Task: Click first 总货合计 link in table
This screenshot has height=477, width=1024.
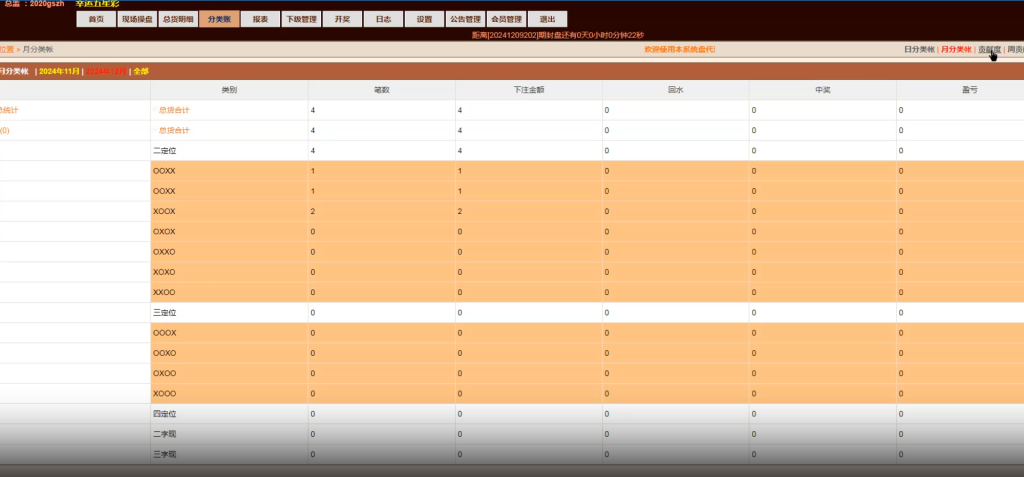Action: (x=174, y=110)
